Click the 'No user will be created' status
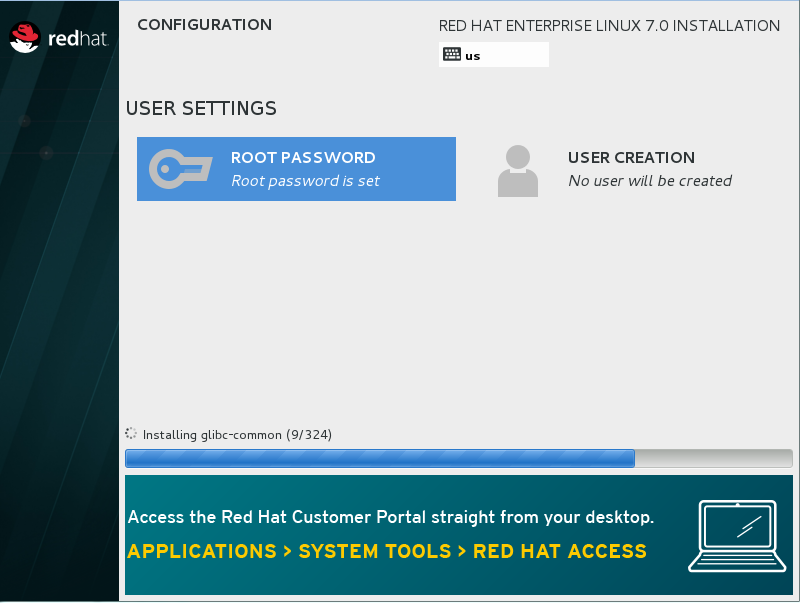This screenshot has height=603, width=800. tap(650, 181)
